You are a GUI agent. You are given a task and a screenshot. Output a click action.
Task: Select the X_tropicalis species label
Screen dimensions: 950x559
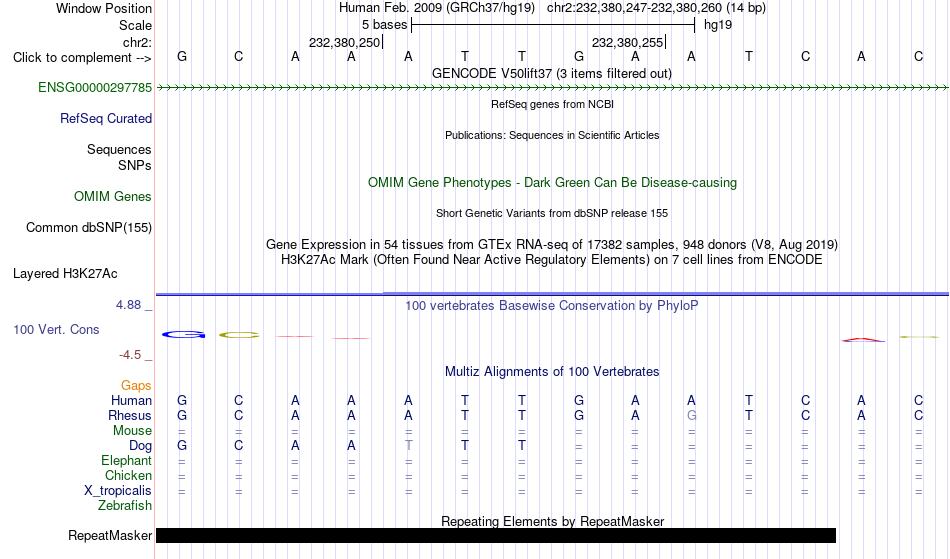[118, 491]
